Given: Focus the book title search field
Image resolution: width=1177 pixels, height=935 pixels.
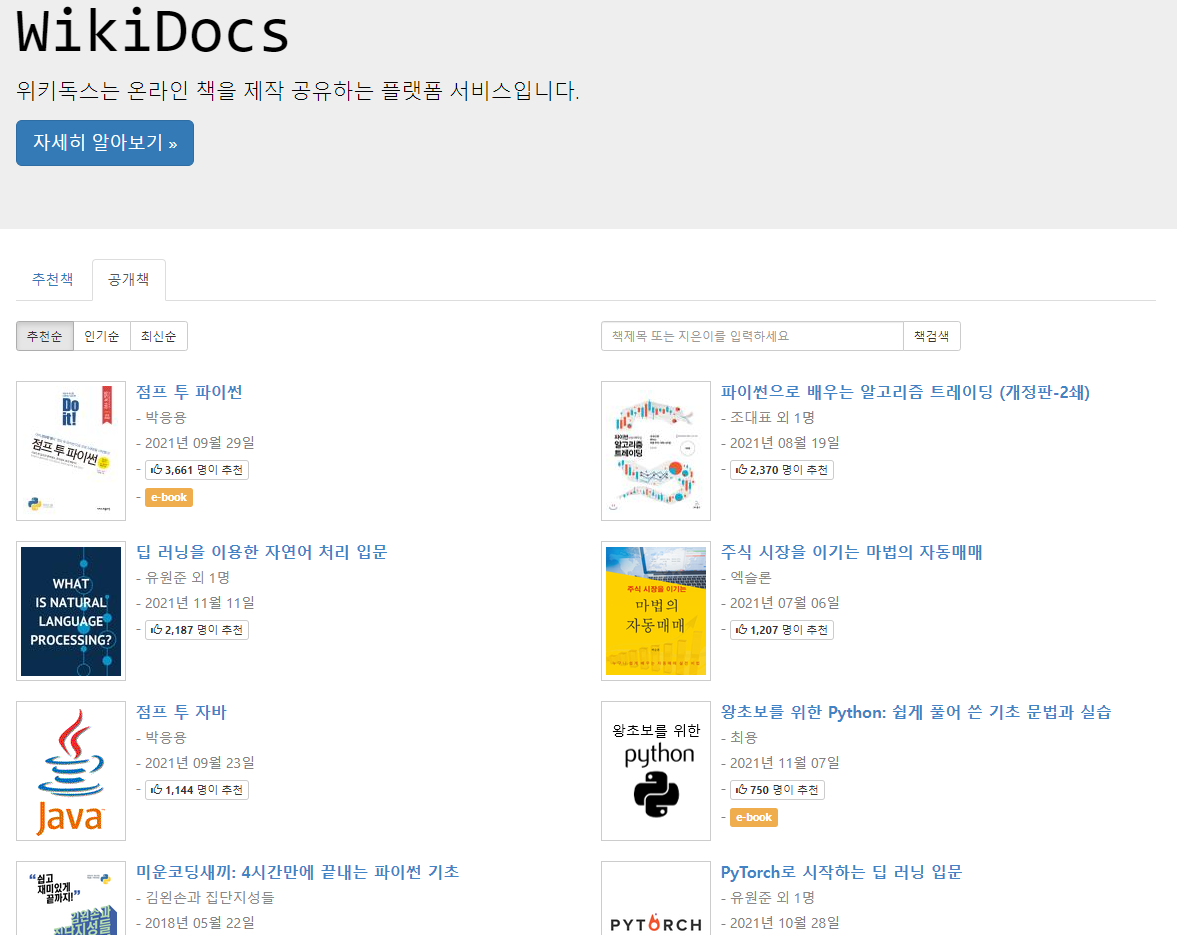Looking at the screenshot, I should [x=752, y=336].
